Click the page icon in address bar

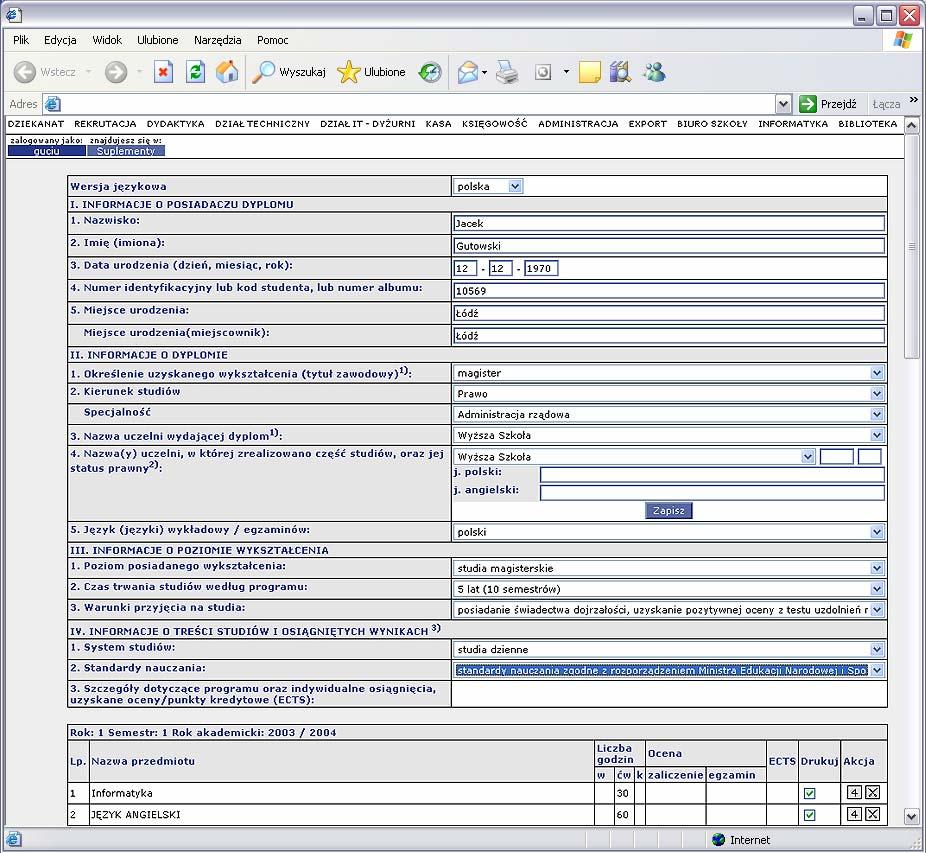tap(53, 104)
